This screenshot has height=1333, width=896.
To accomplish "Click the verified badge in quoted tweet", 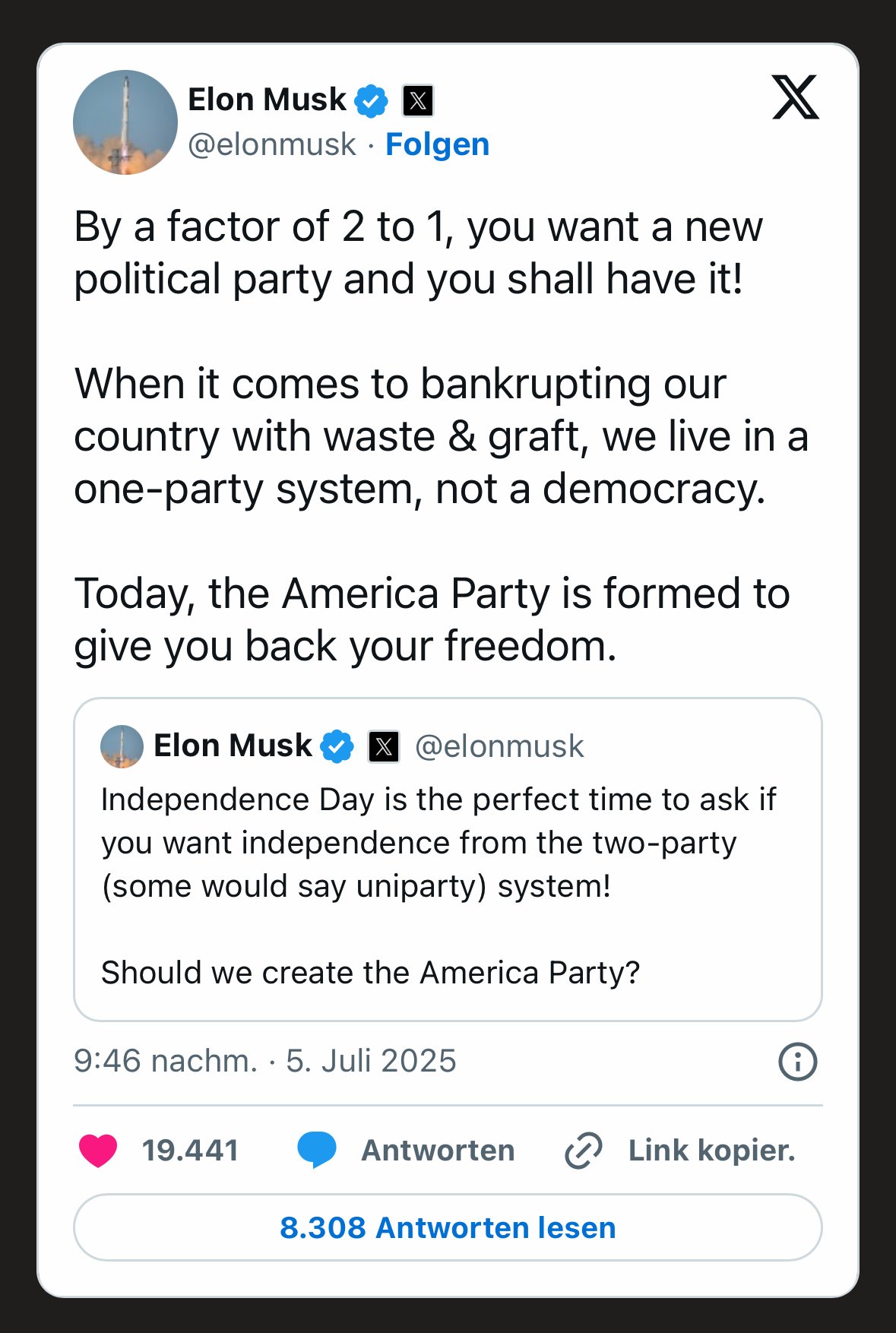I will tap(337, 746).
